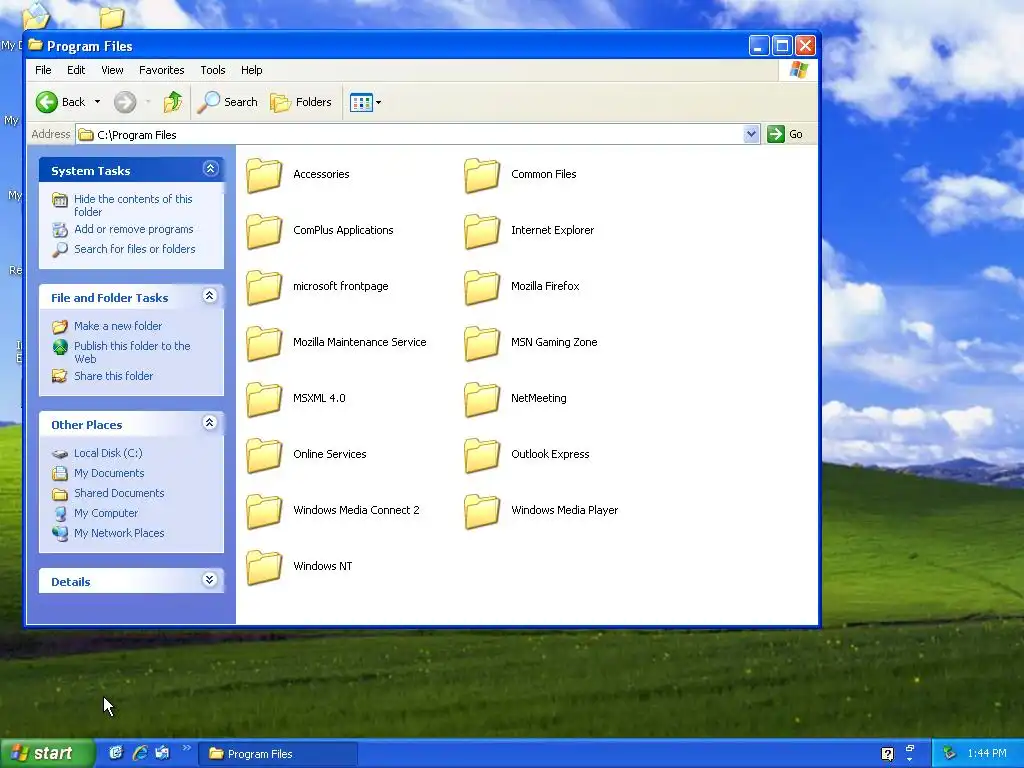Select the ComPlus Applications folder icon
Image resolution: width=1024 pixels, height=768 pixels.
(x=264, y=231)
